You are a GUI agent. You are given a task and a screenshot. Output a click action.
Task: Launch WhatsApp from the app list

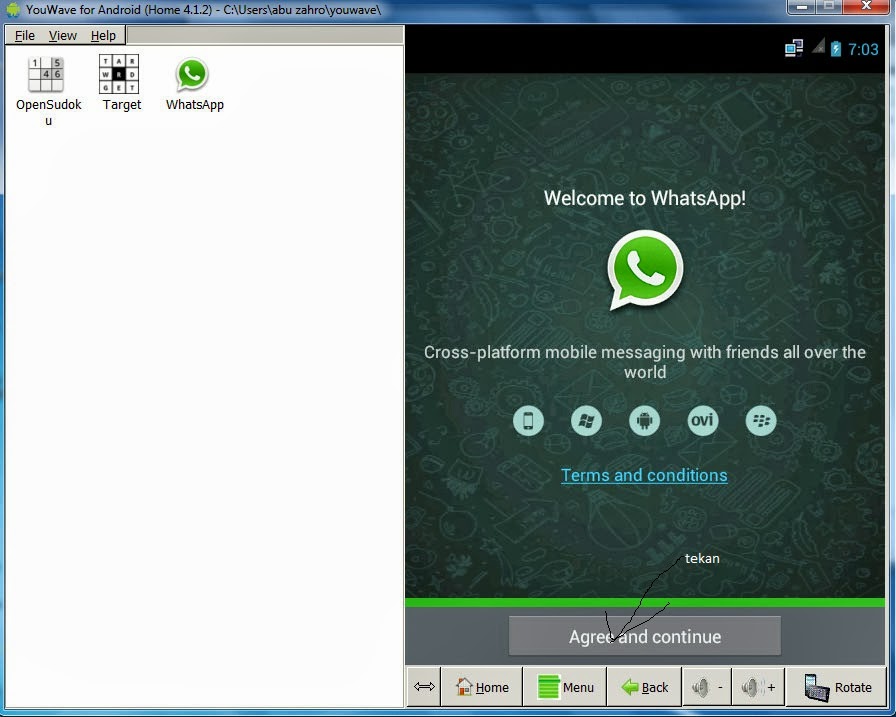pyautogui.click(x=191, y=74)
